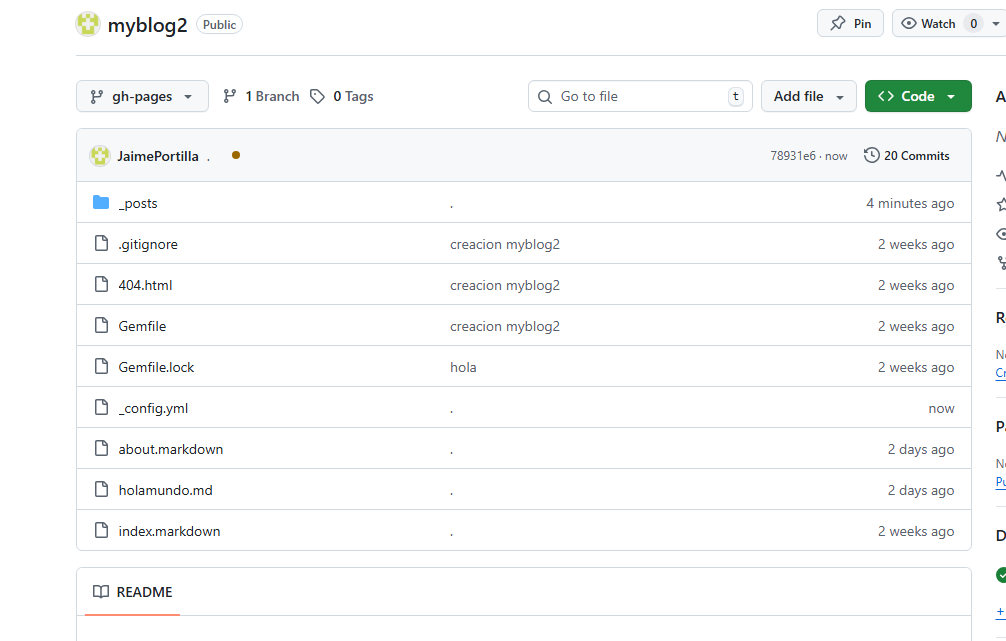Toggle Watch for this repository
The image size is (1006, 641).
point(929,24)
